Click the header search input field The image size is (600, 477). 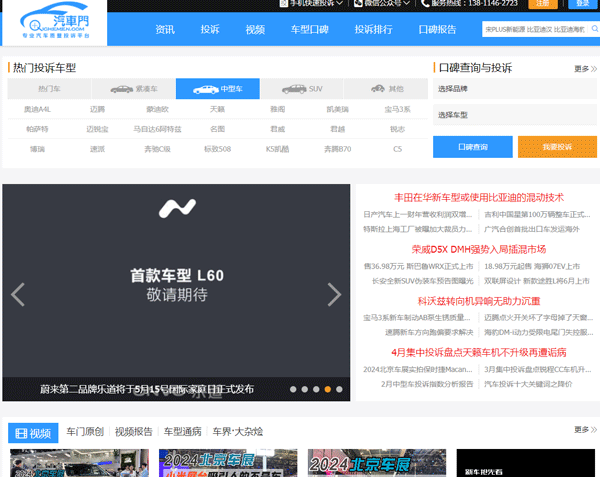pos(536,29)
